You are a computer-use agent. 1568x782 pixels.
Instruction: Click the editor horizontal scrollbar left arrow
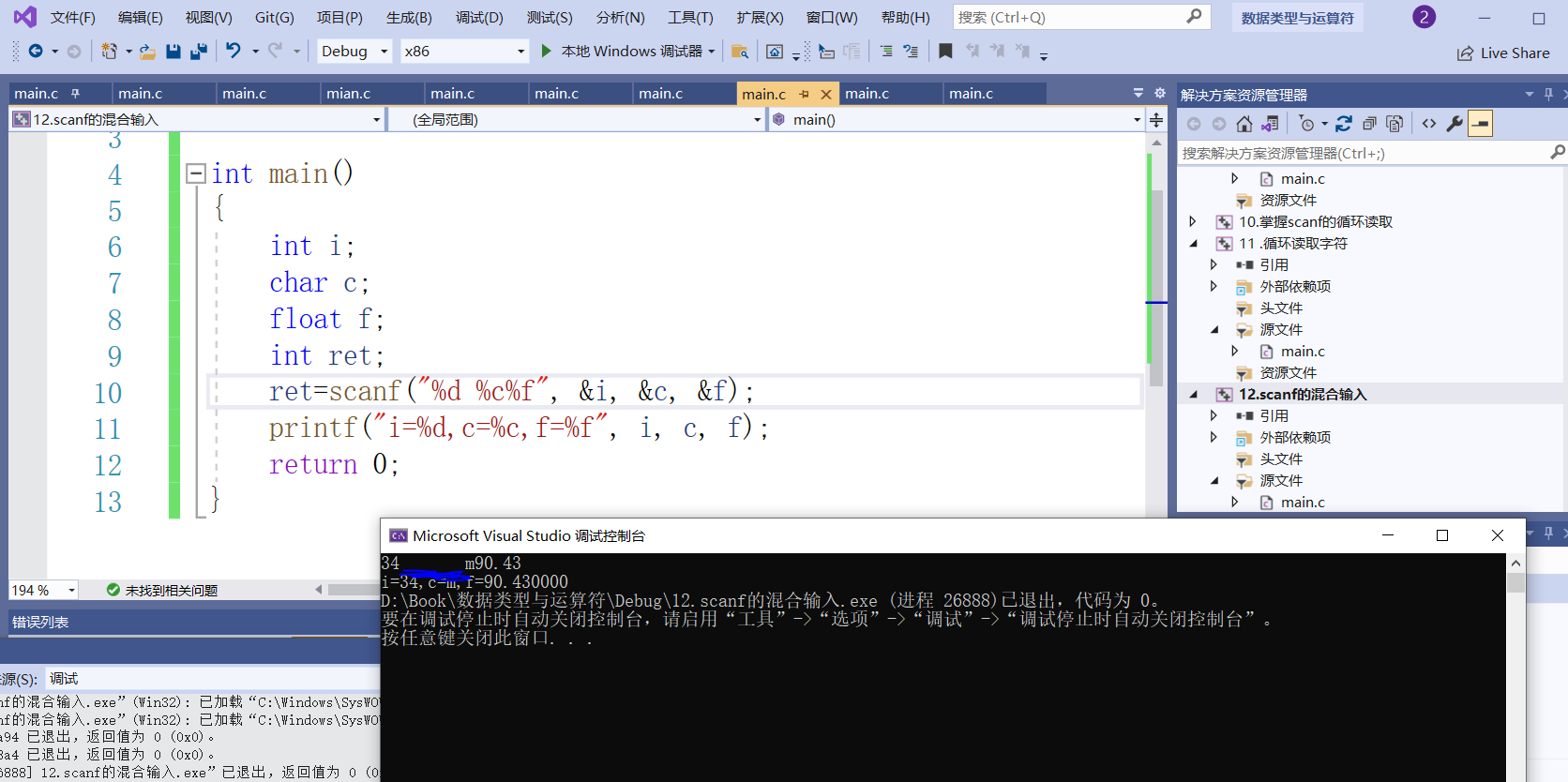click(319, 590)
